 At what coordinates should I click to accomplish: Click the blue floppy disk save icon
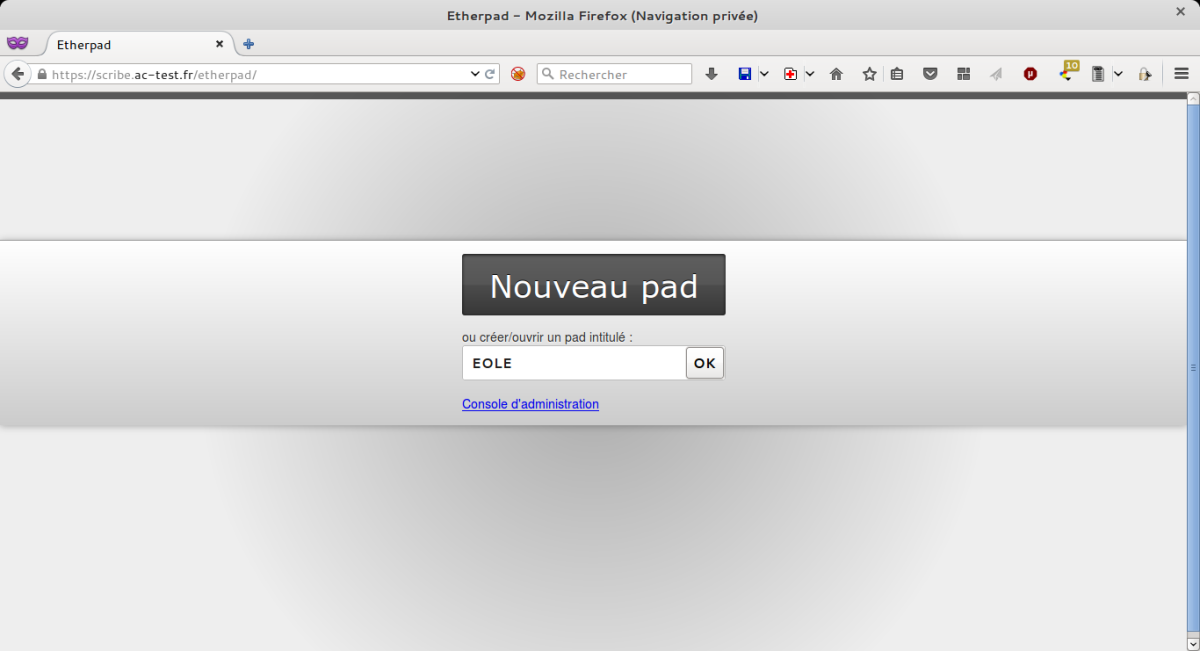pyautogui.click(x=744, y=74)
